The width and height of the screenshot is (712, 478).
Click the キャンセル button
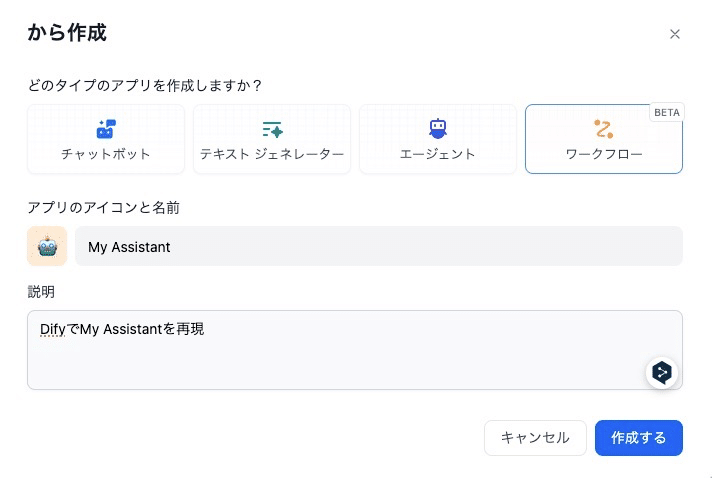(x=535, y=438)
